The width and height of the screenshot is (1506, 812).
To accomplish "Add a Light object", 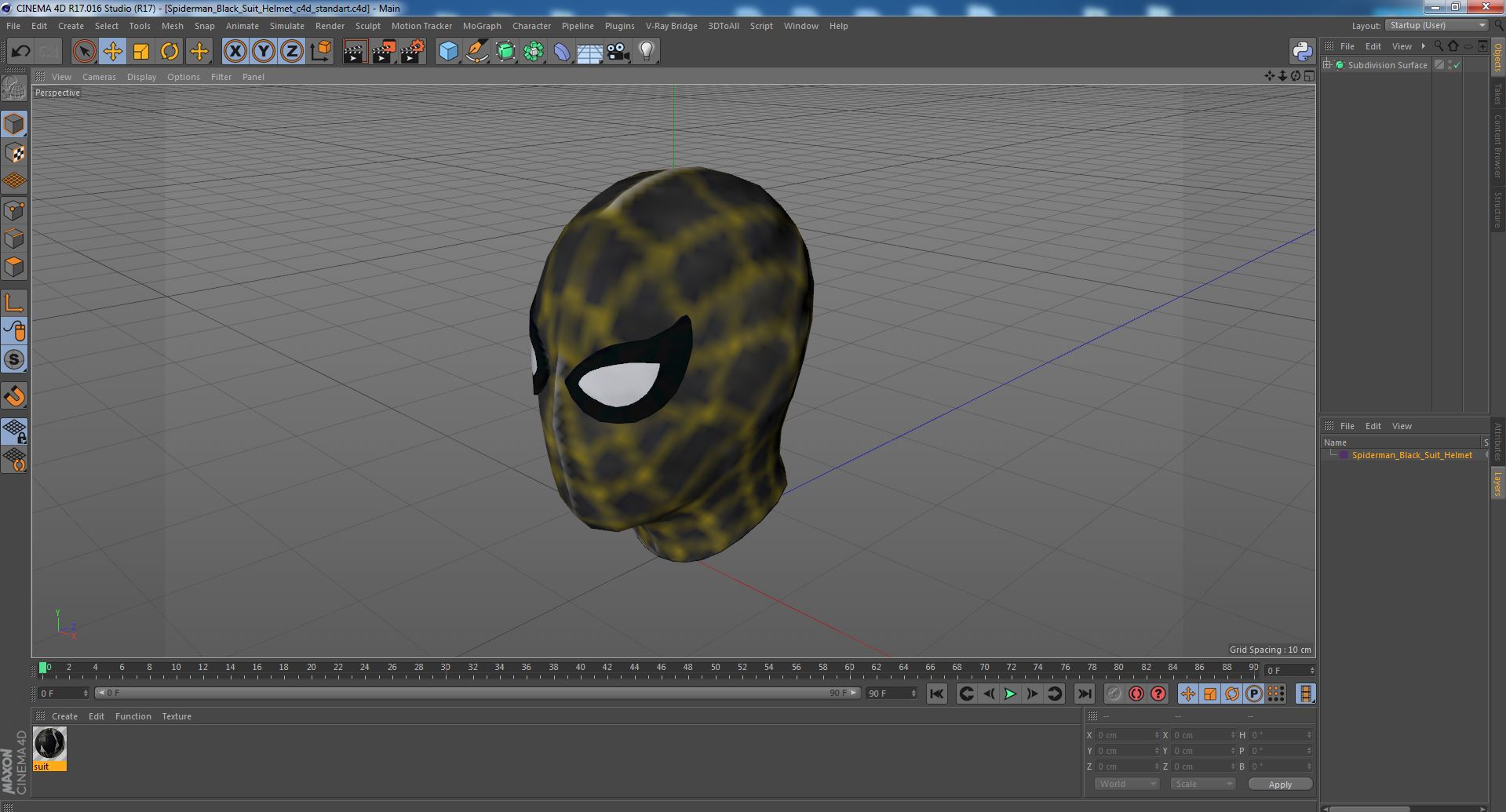I will [x=646, y=52].
